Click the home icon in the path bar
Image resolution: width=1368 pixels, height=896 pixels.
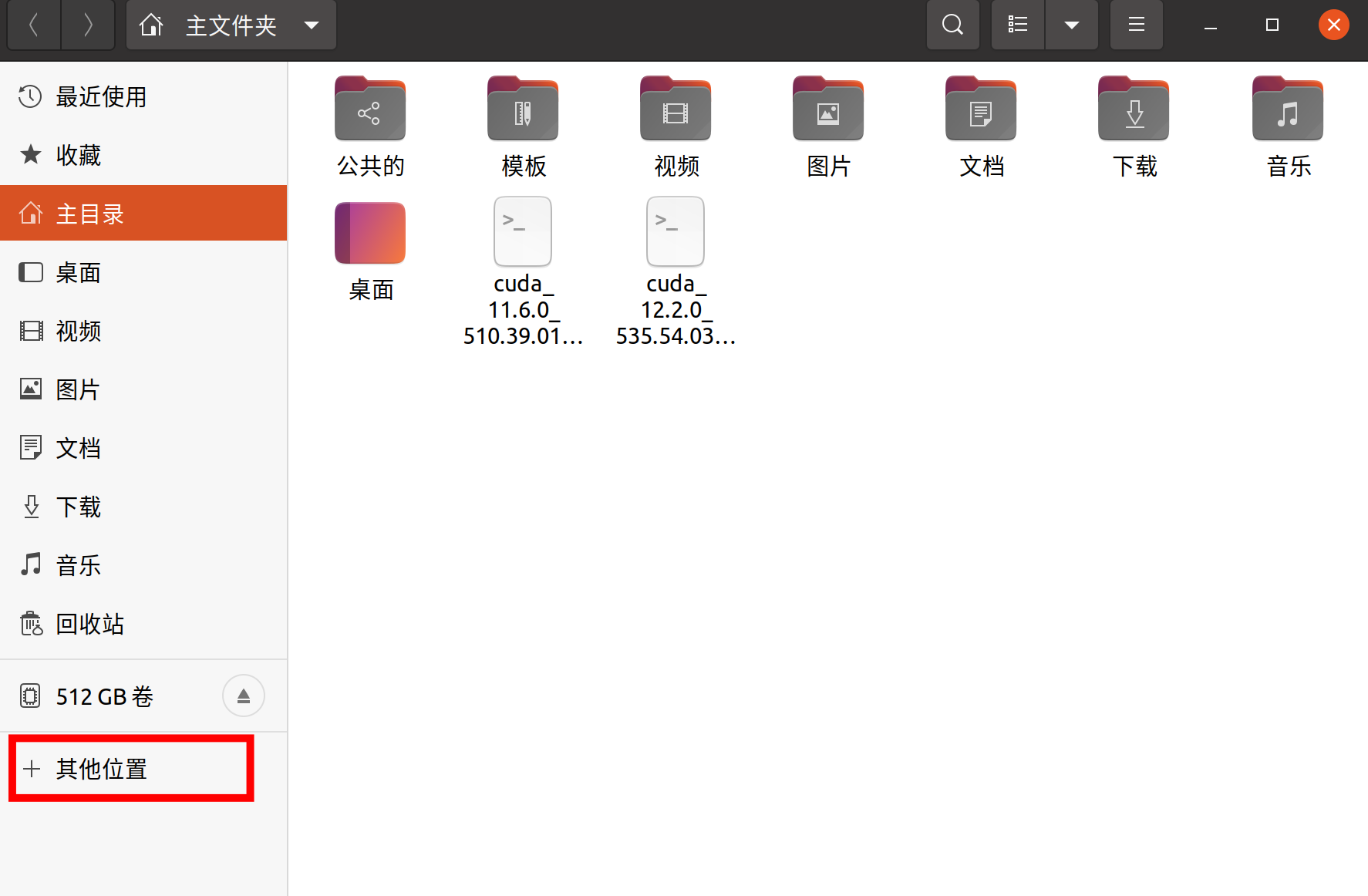coord(151,25)
